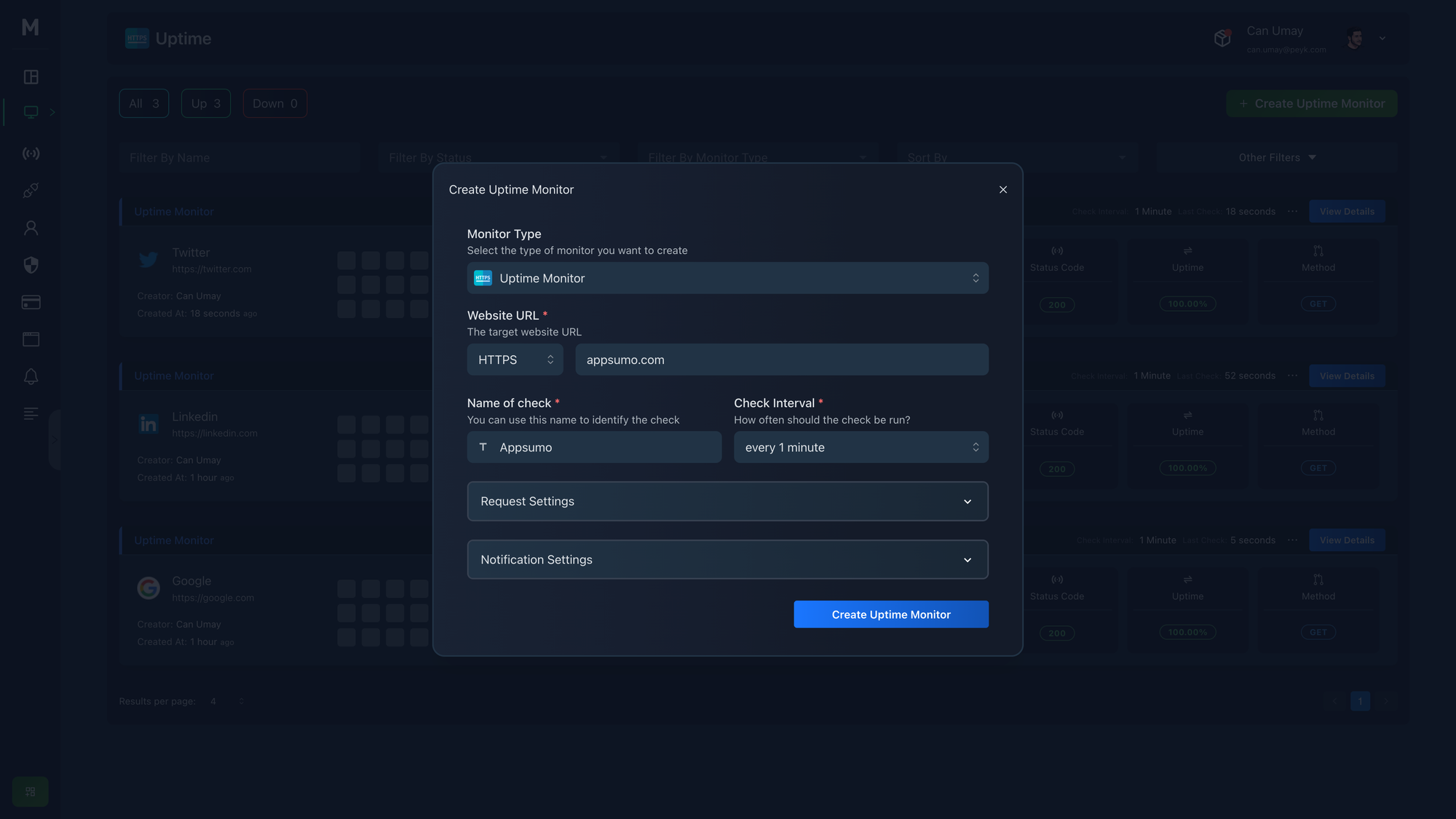Expand the Notification Settings section

coord(727,559)
